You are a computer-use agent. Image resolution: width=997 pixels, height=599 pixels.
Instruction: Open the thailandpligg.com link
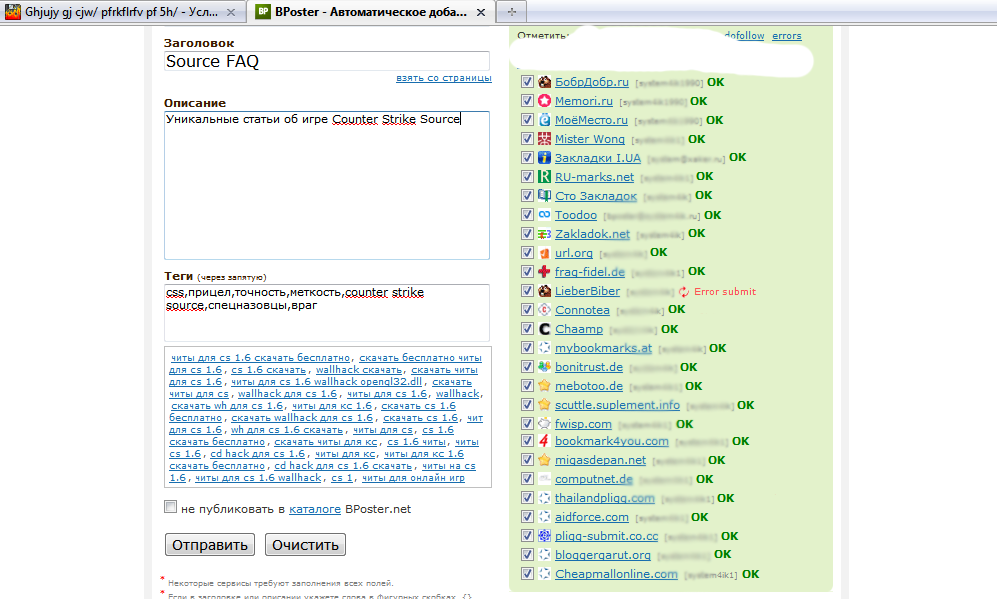click(x=605, y=498)
